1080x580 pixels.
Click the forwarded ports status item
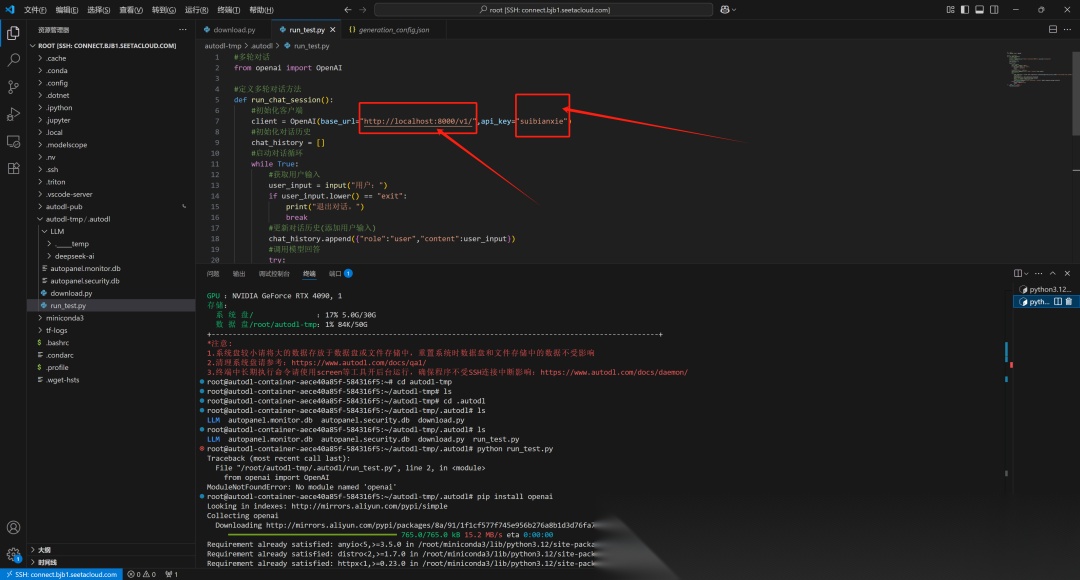point(172,574)
